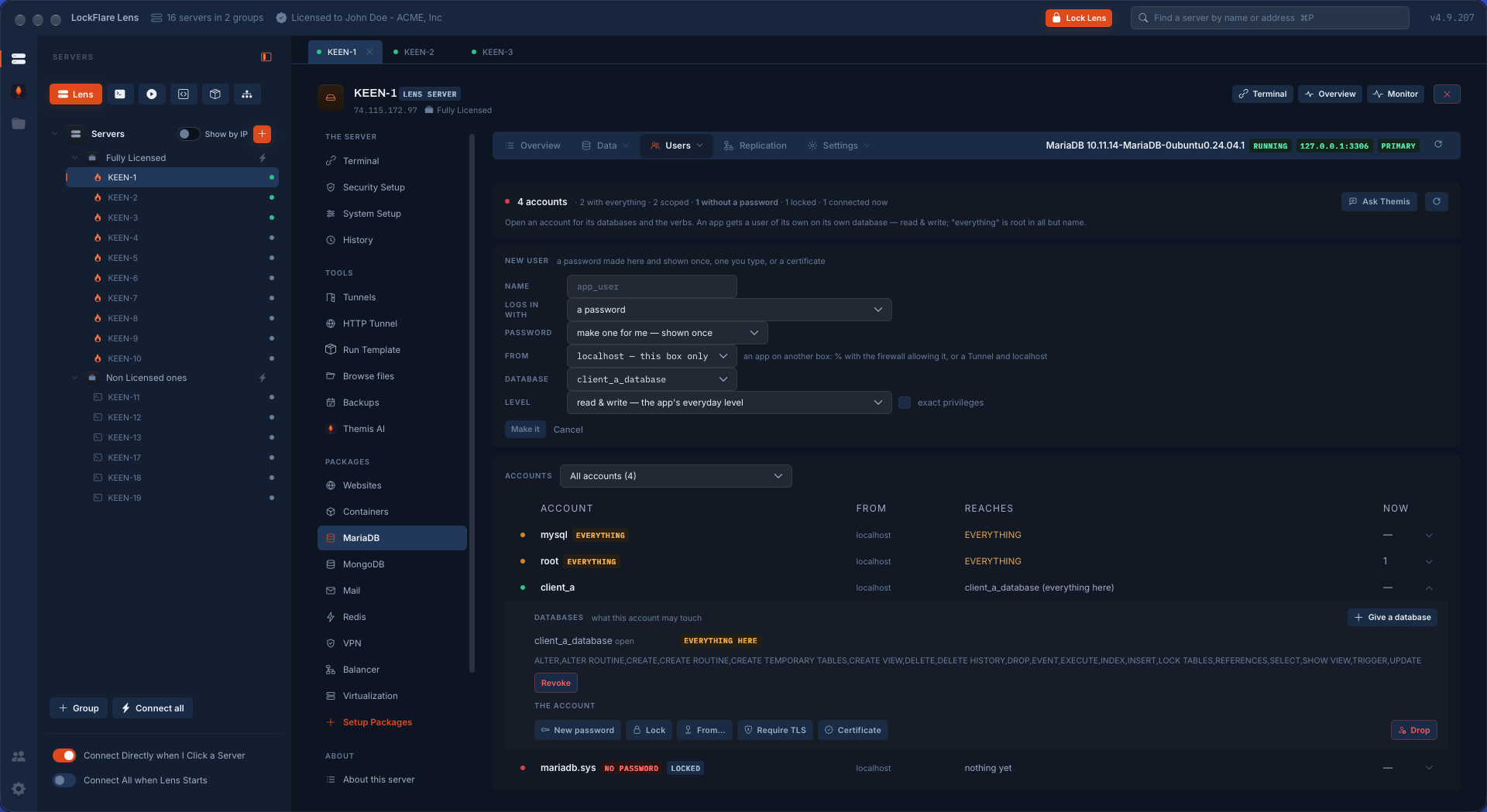Refresh the accounts summary

pyautogui.click(x=1437, y=202)
